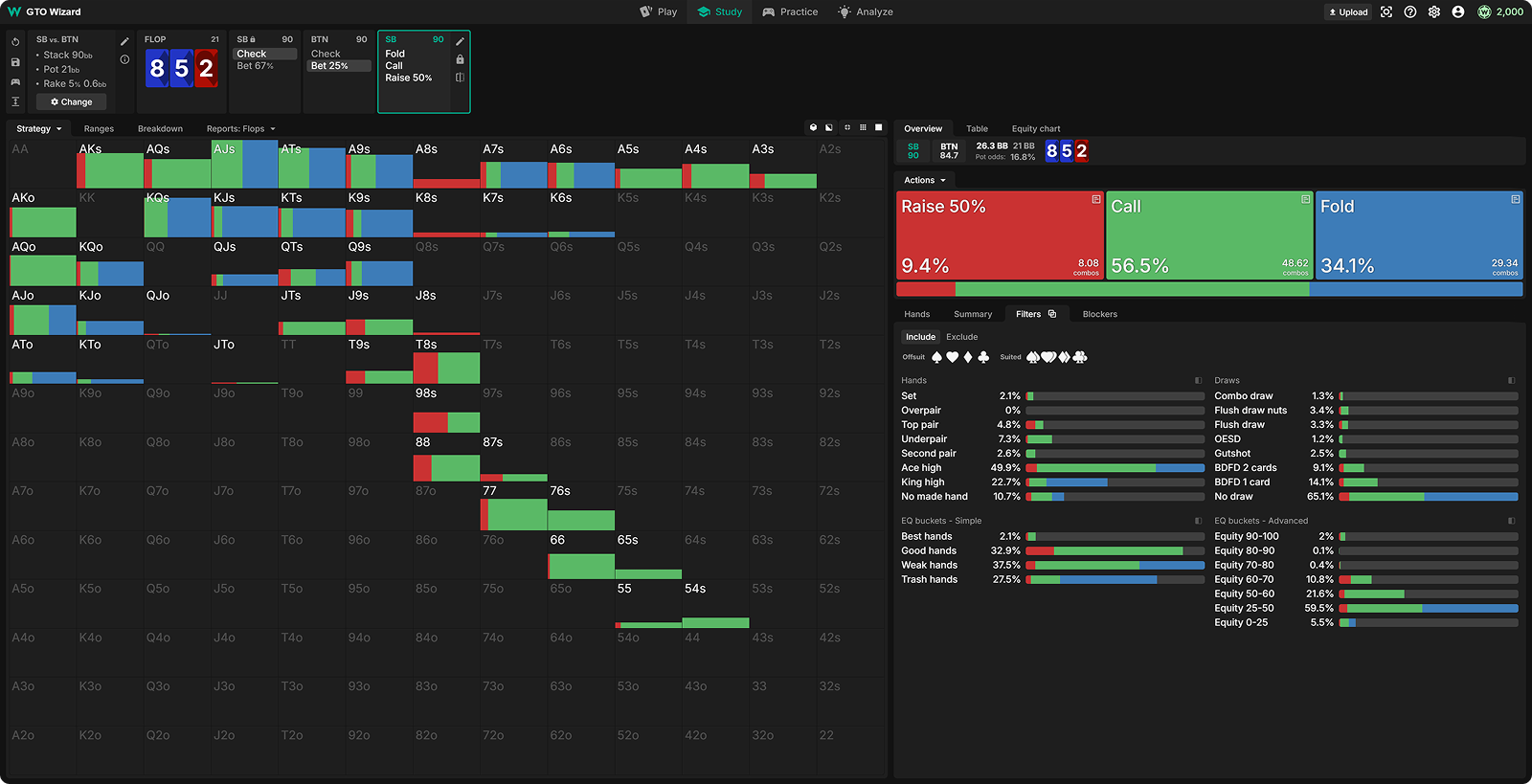Click the green Call action box
The height and width of the screenshot is (784, 1532).
click(x=1209, y=235)
